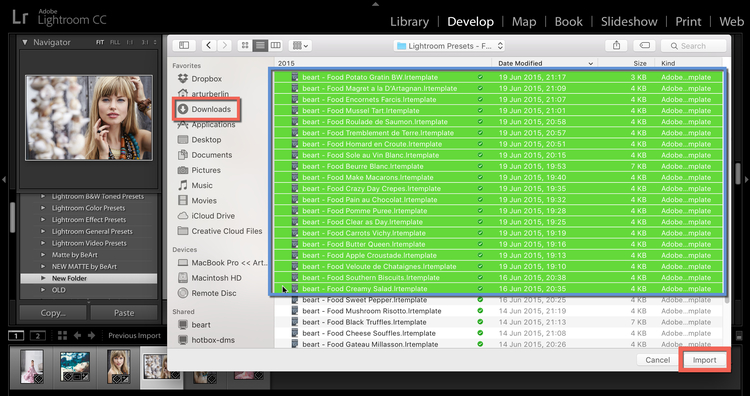
Task: Set Navigator zoom to FILL
Action: [115, 42]
